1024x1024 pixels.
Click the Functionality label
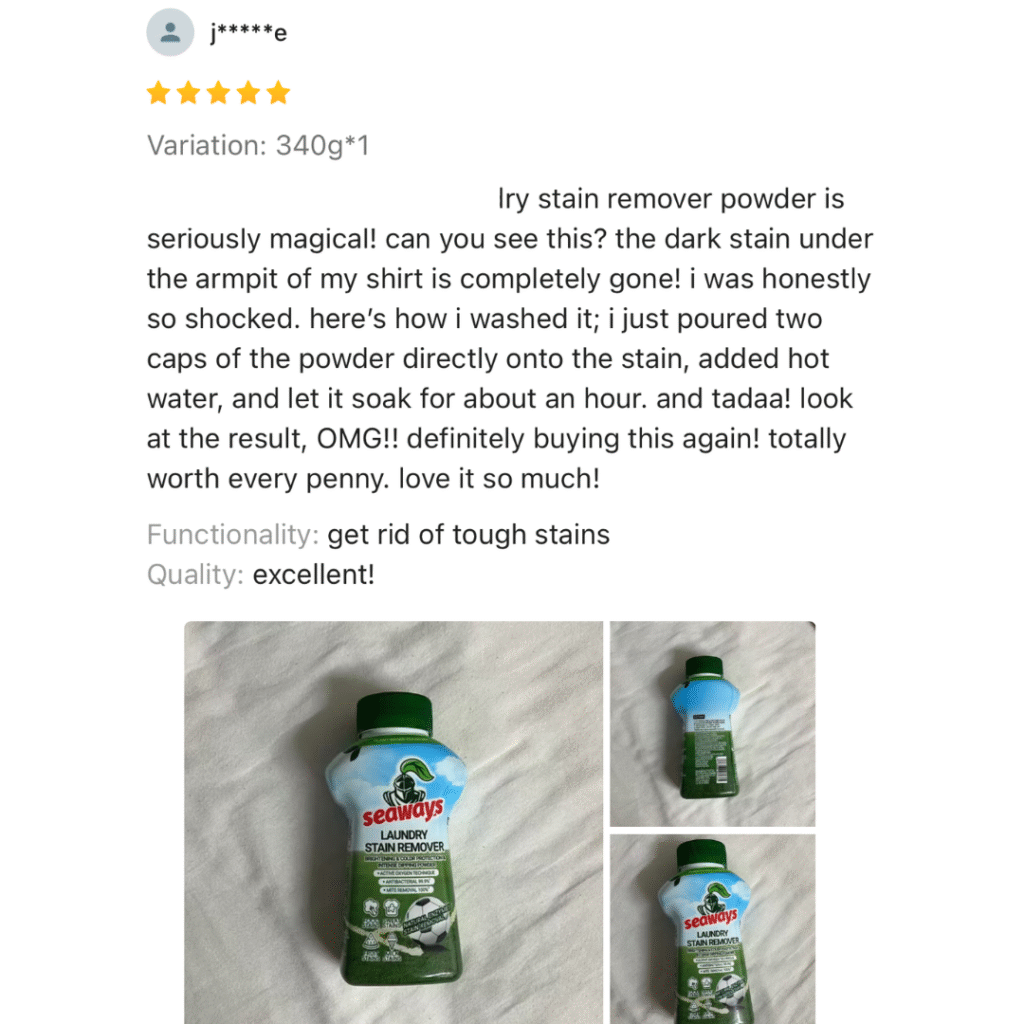click(232, 534)
